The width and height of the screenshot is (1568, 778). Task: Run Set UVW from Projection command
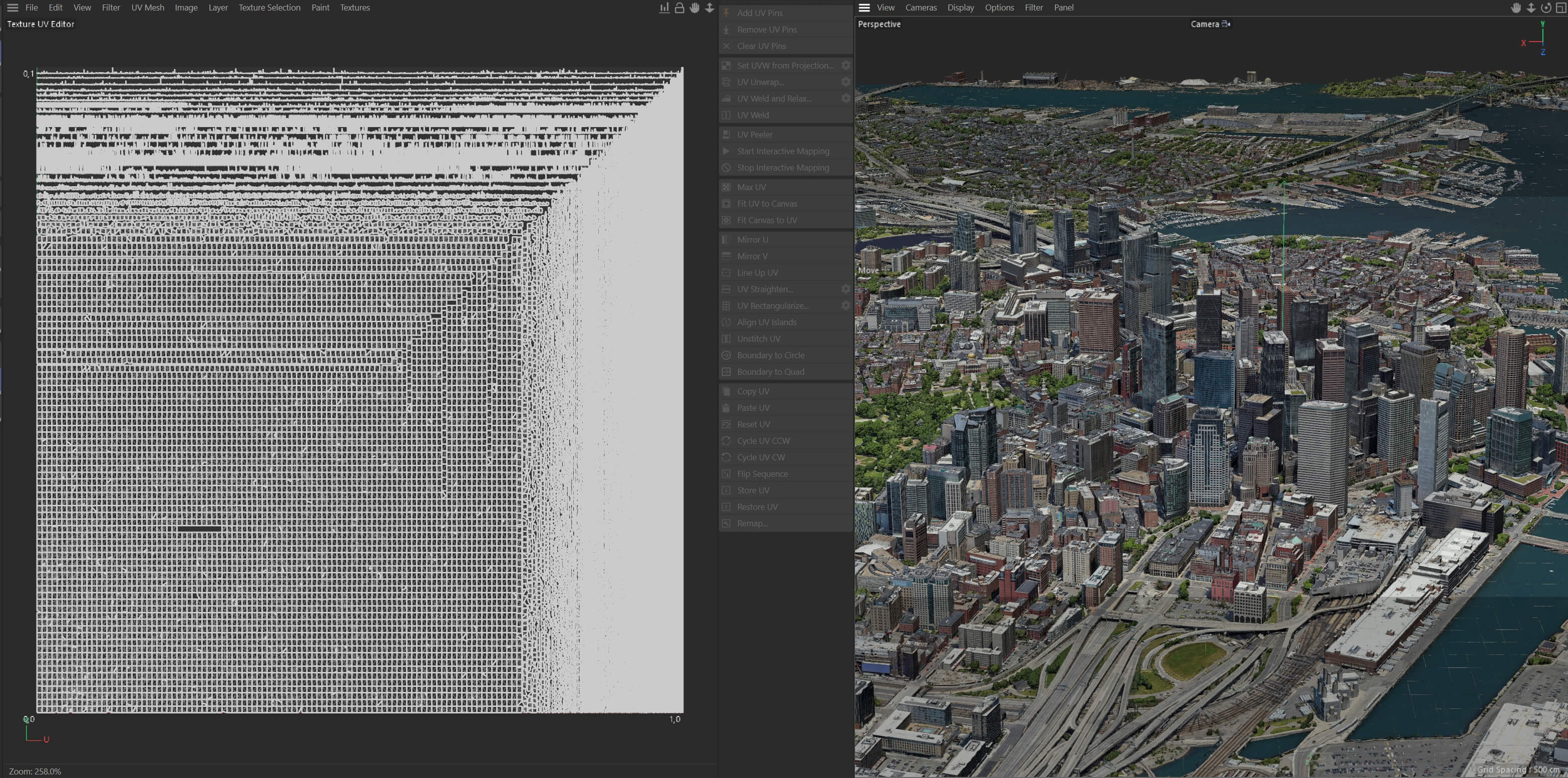click(x=779, y=65)
